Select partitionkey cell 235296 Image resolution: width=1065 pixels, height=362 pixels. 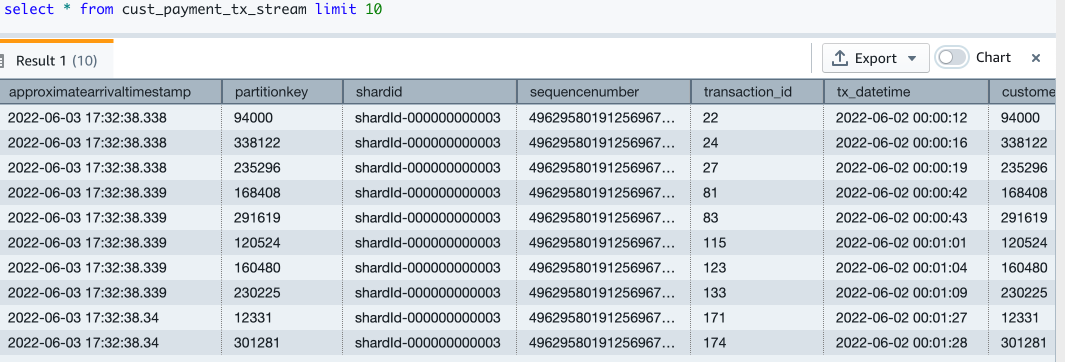click(283, 168)
